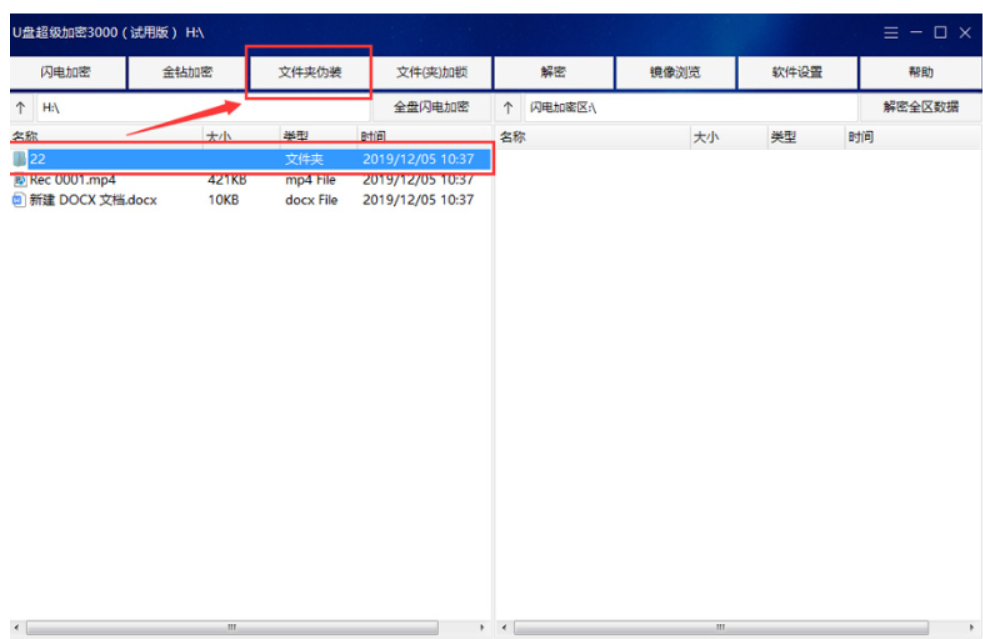Screen dimensions: 983x639
Task: Open the hamburger menu in title bar
Action: click(x=890, y=33)
